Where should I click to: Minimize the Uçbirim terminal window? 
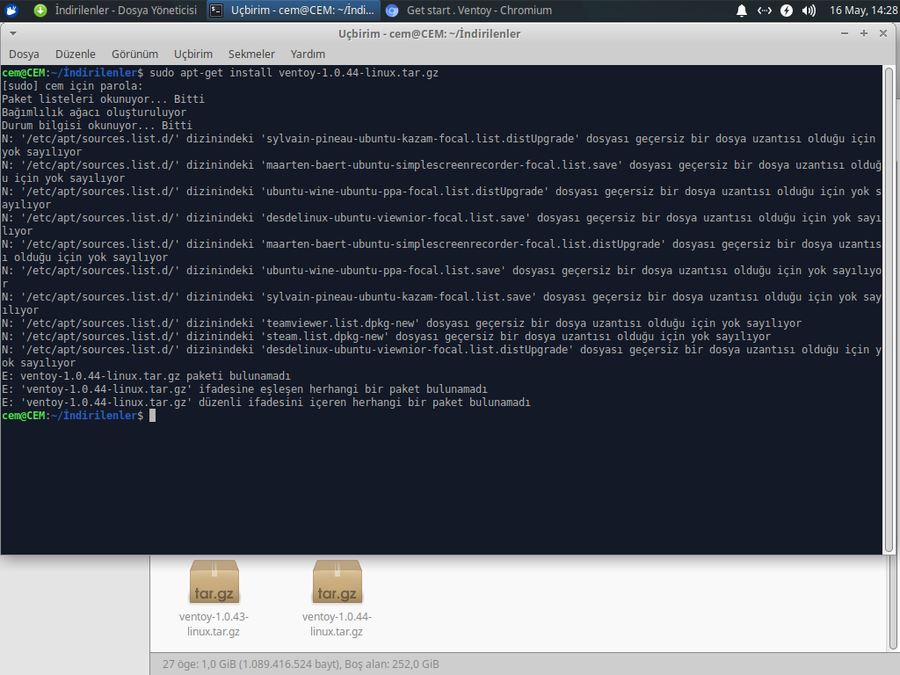844,34
